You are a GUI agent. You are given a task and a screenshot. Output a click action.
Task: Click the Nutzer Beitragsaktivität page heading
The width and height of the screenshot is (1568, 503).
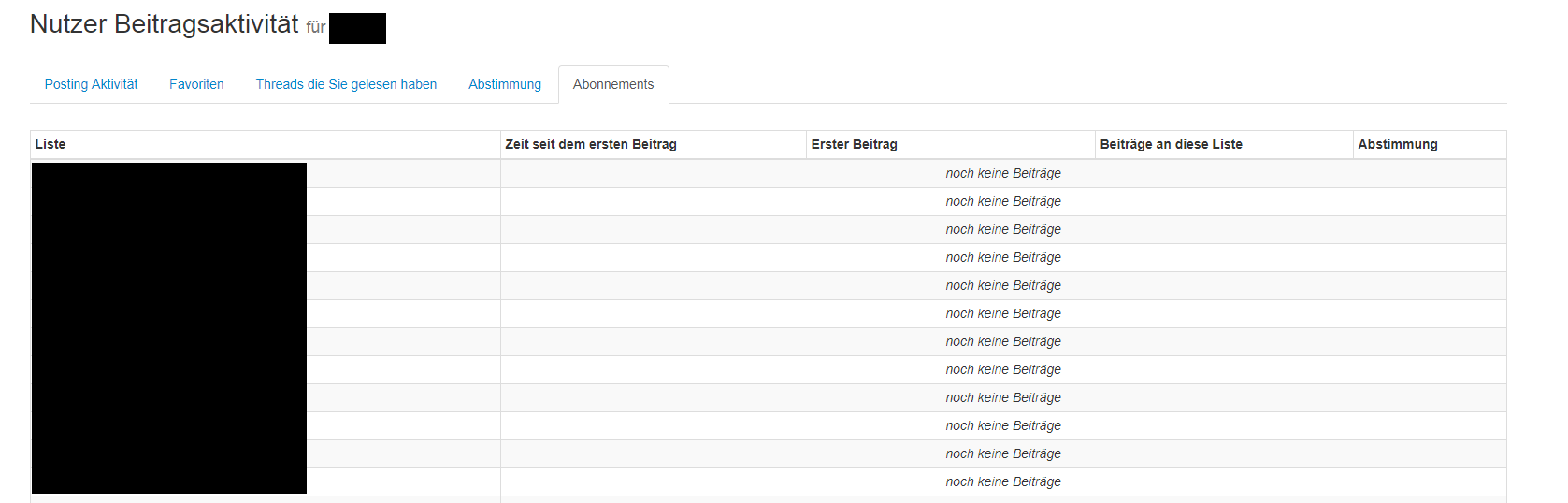point(165,24)
